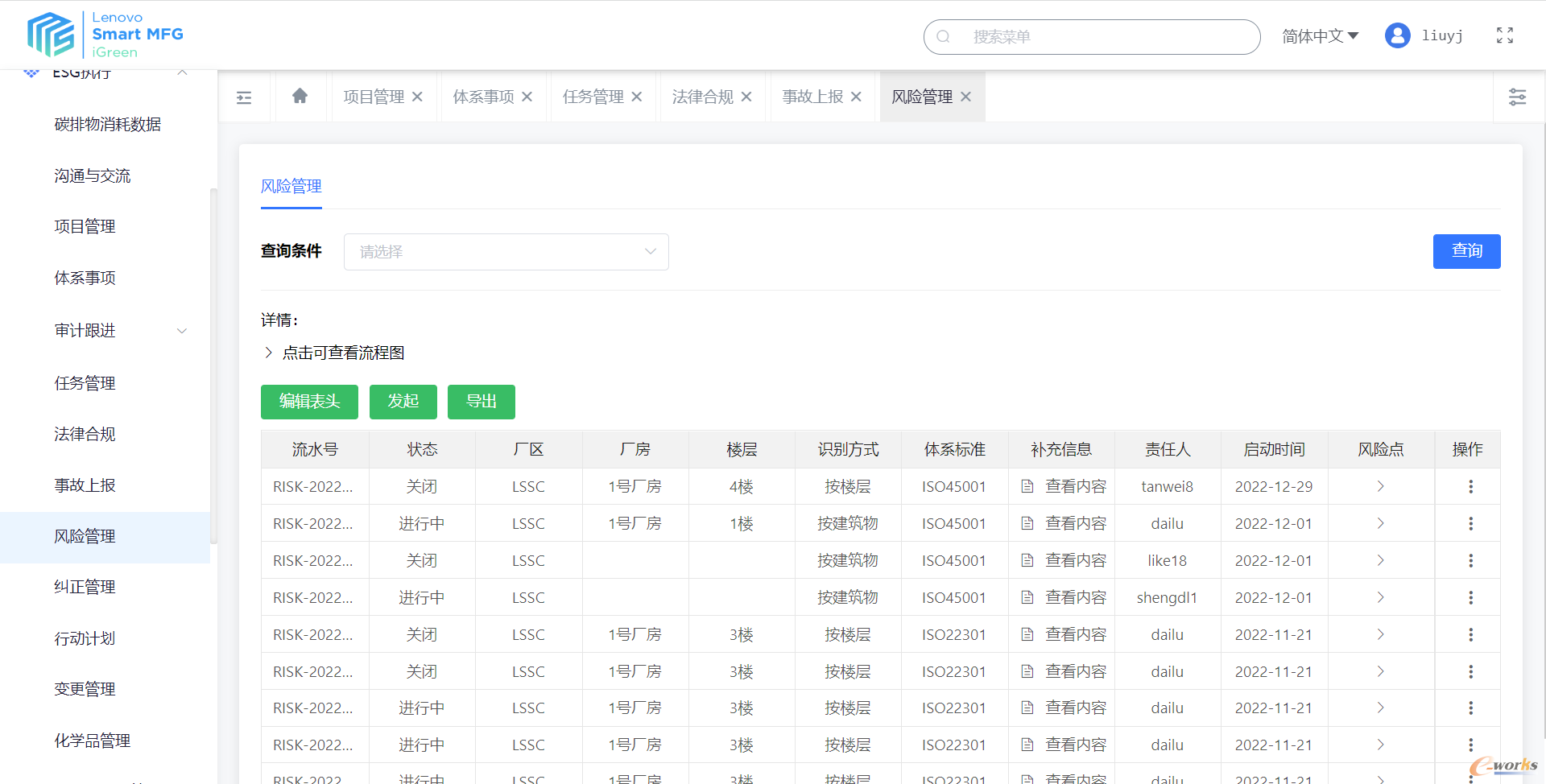
Task: Click the sidebar vertical scrollbar
Action: [213, 366]
